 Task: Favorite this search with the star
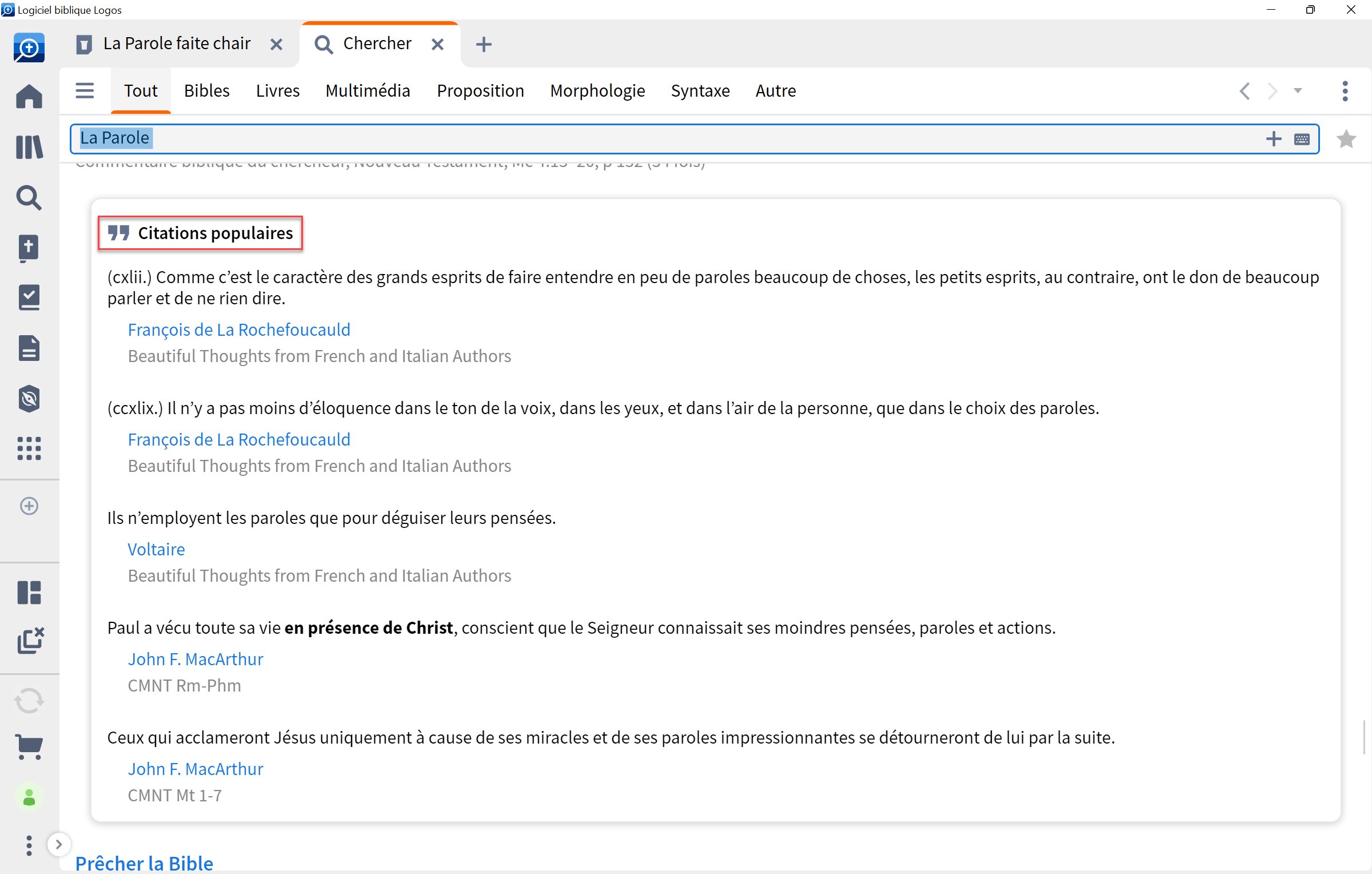point(1346,139)
